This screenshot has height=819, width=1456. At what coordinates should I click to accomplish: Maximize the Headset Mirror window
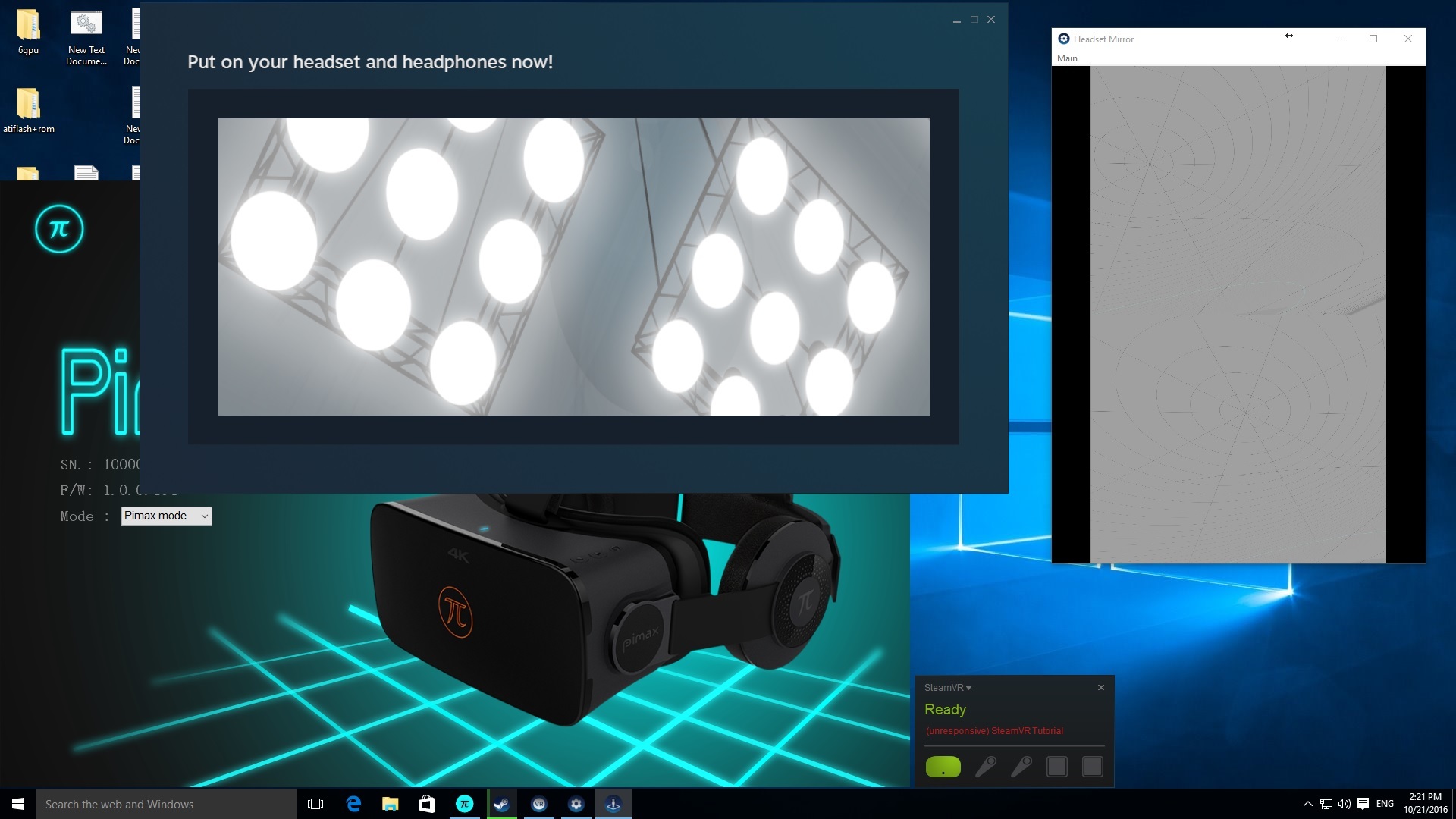1373,39
